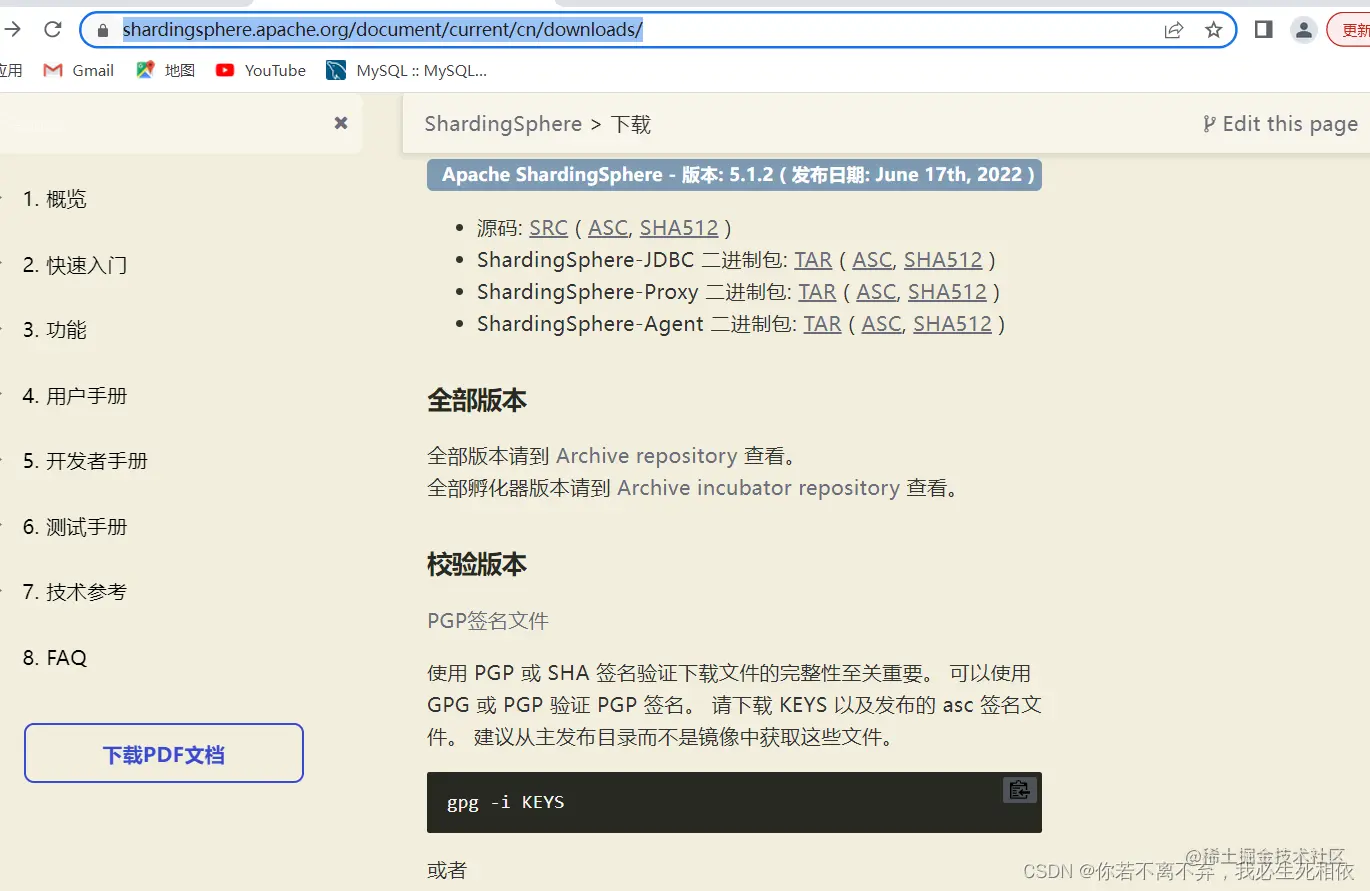Click the site security lock icon
The width and height of the screenshot is (1370, 891).
(102, 30)
